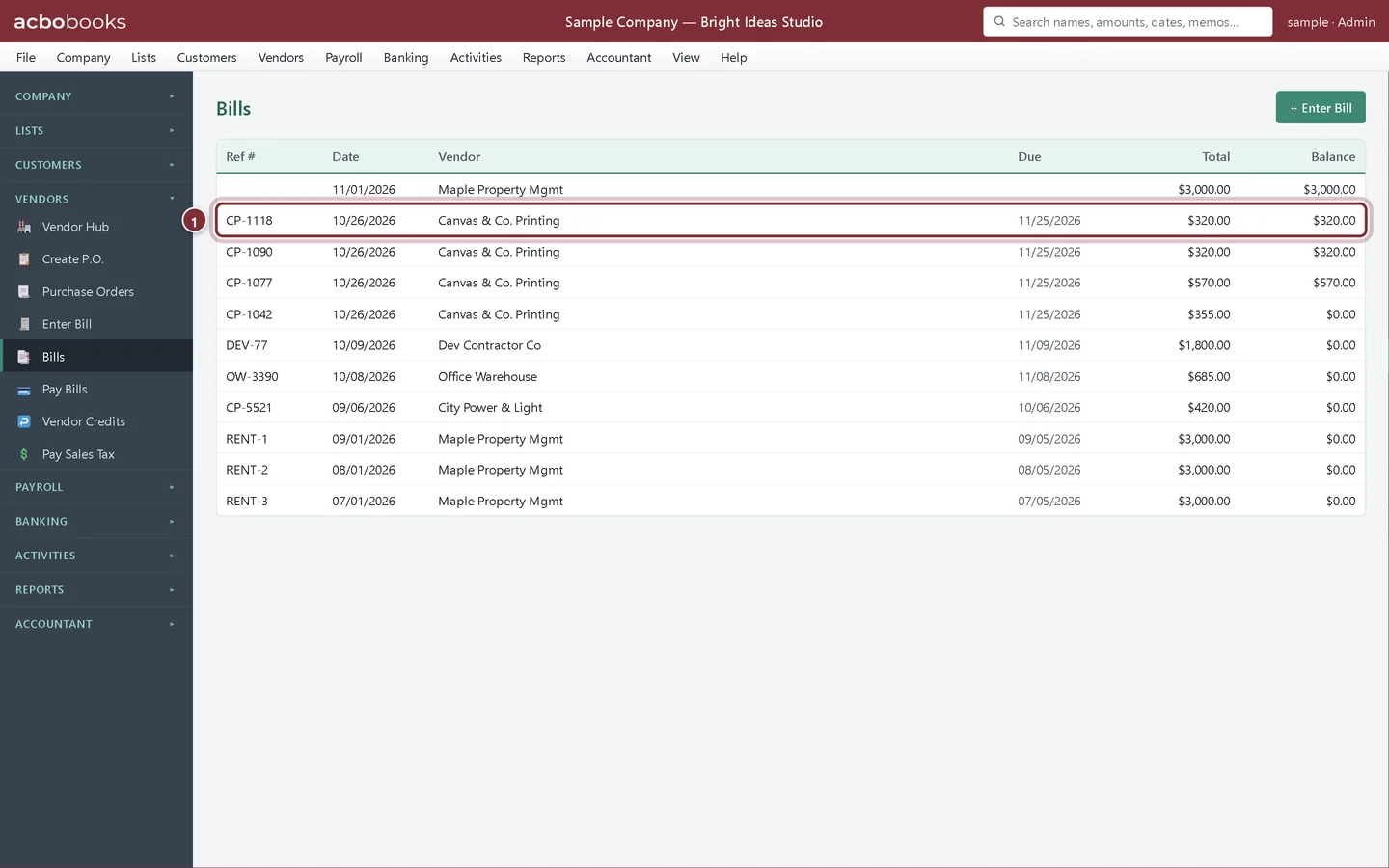Focus the search names, amounts field
Image resolution: width=1389 pixels, height=868 pixels.
(x=1128, y=21)
